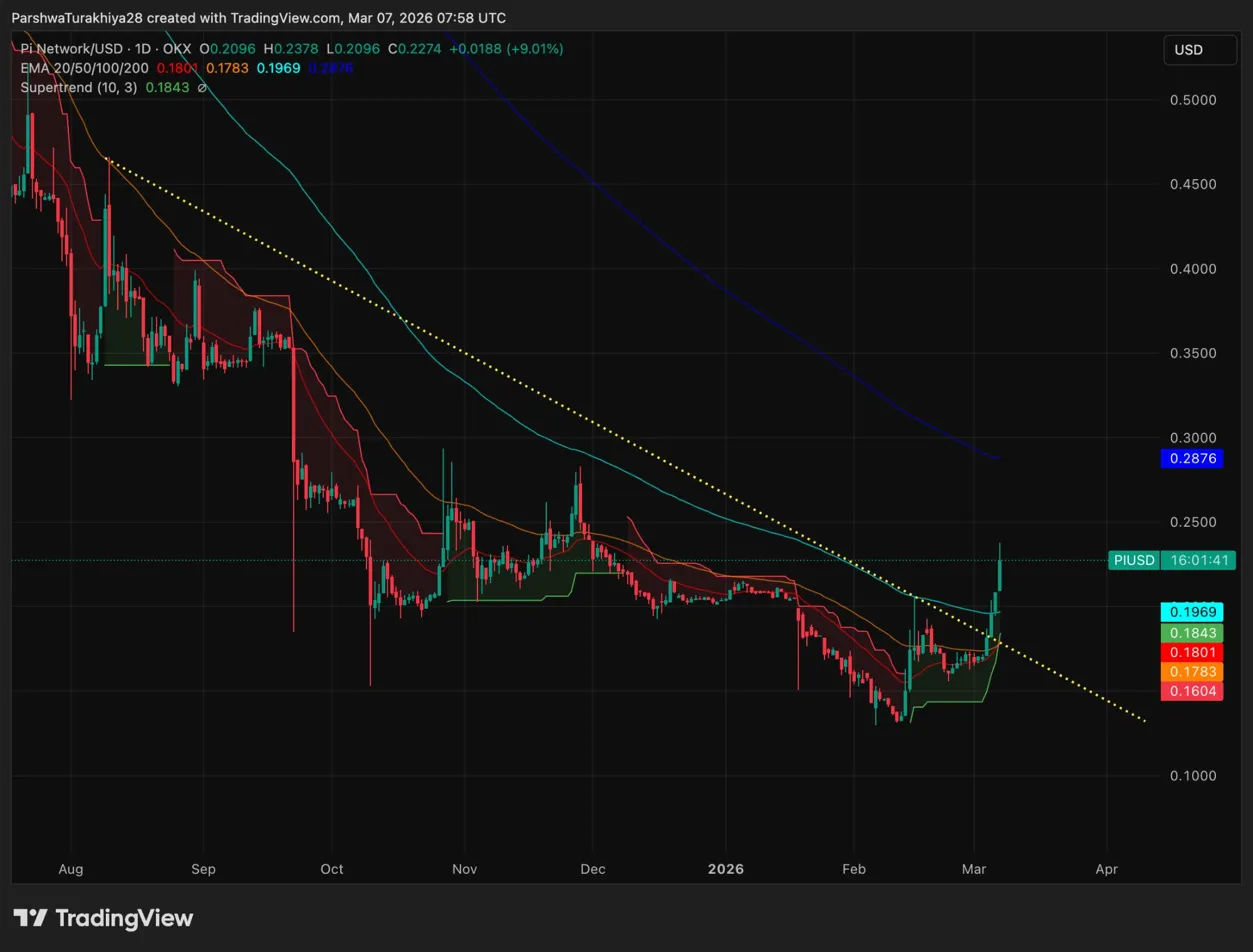Click the green PIUSD countdown label
Viewport: 1253px width, 952px height.
[x=1133, y=560]
